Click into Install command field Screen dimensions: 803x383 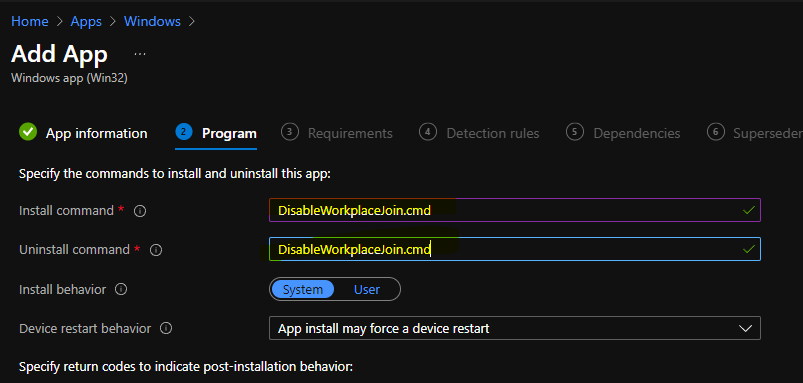click(515, 210)
